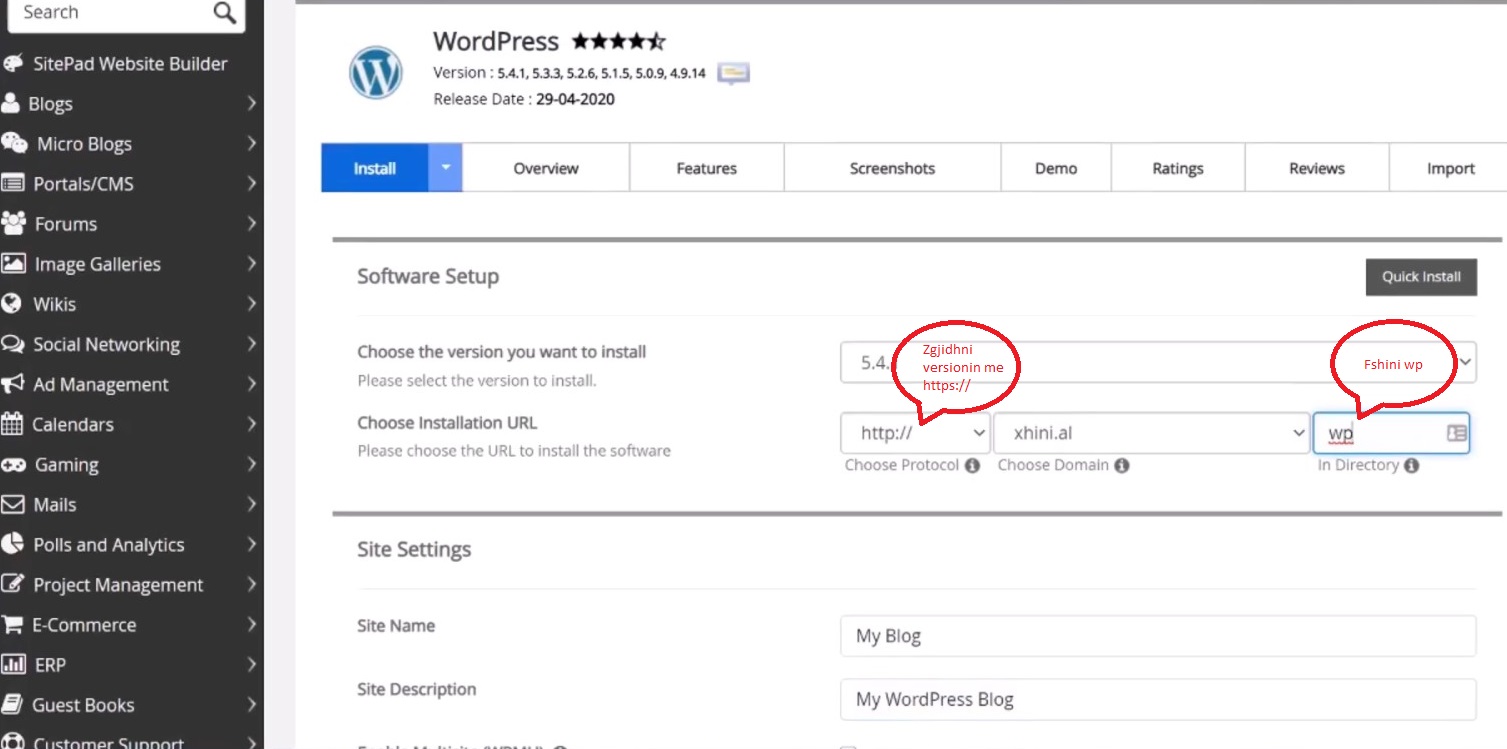Open the Reviews tab
The width and height of the screenshot is (1507, 749).
1317,168
